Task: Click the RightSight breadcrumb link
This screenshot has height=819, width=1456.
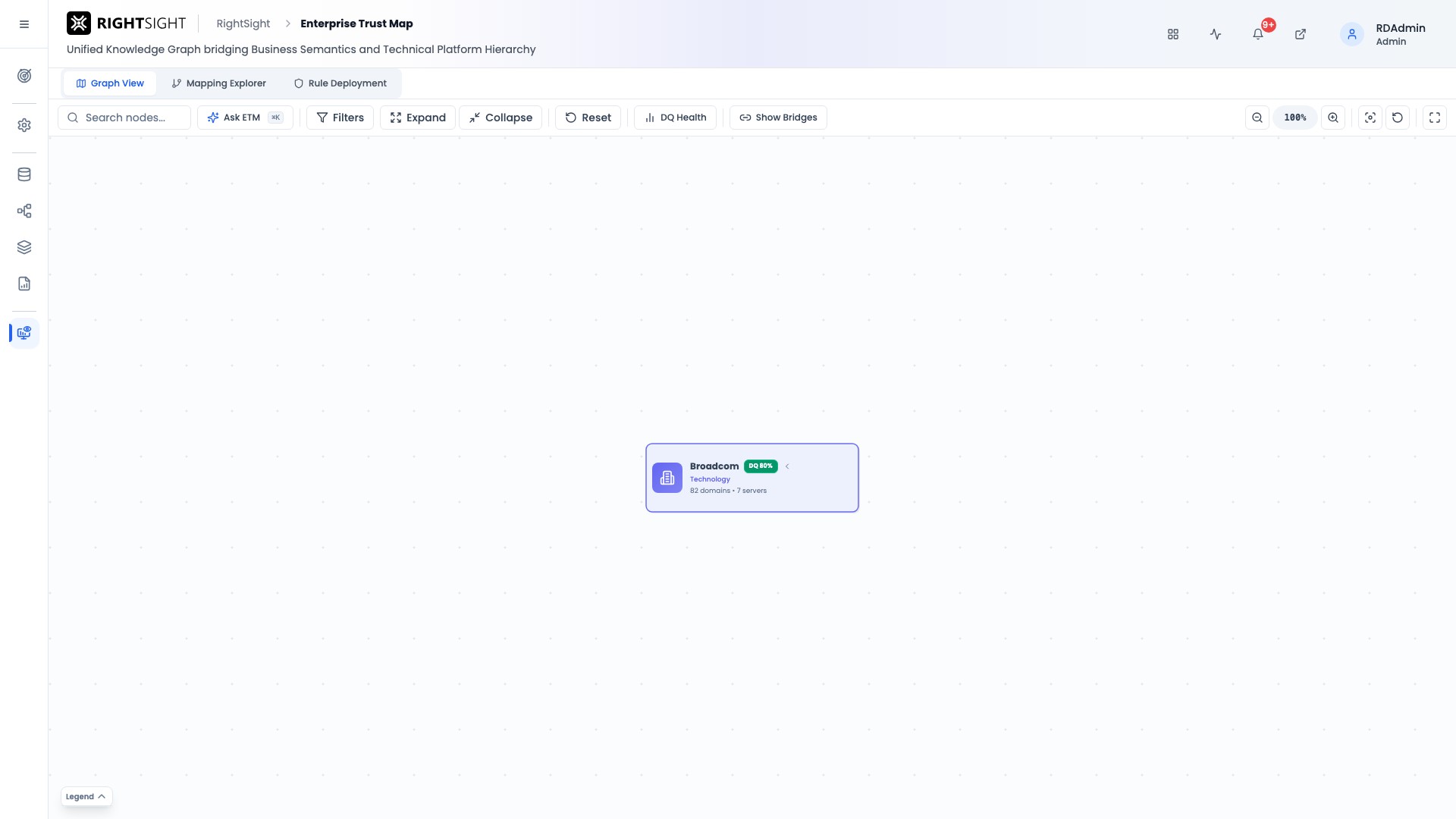Action: [x=243, y=24]
